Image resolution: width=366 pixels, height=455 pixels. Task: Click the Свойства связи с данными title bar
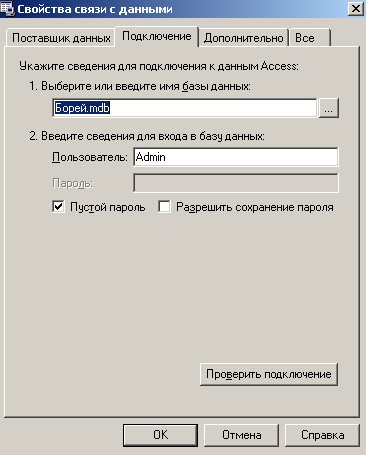pyautogui.click(x=180, y=9)
